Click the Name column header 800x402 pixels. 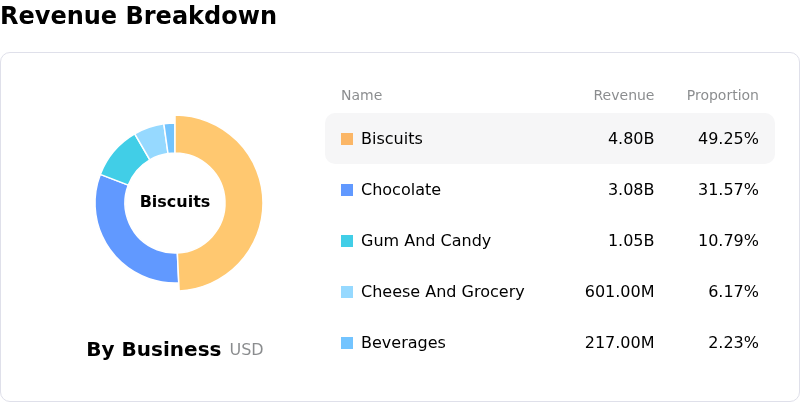tap(361, 95)
